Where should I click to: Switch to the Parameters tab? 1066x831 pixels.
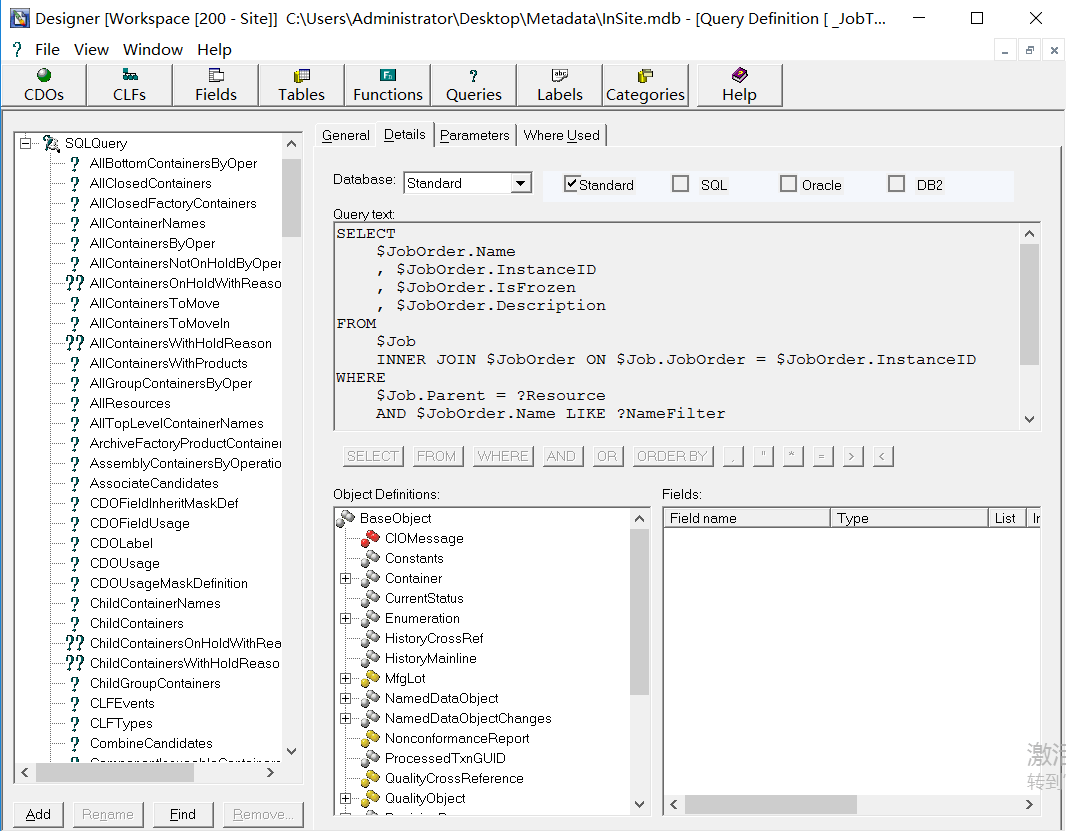(474, 135)
